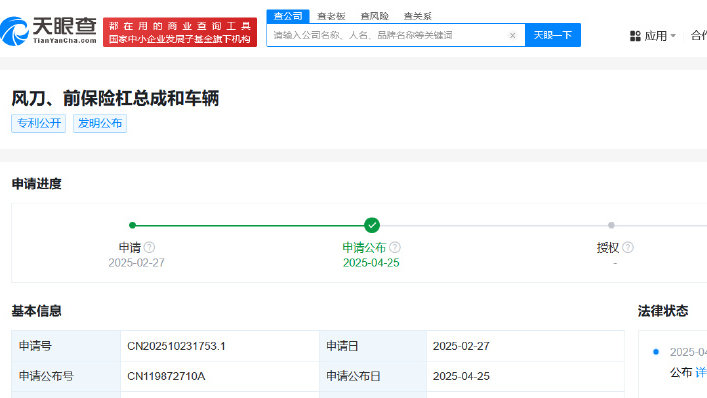Open the 详 details link under 法律状态

[x=701, y=372]
